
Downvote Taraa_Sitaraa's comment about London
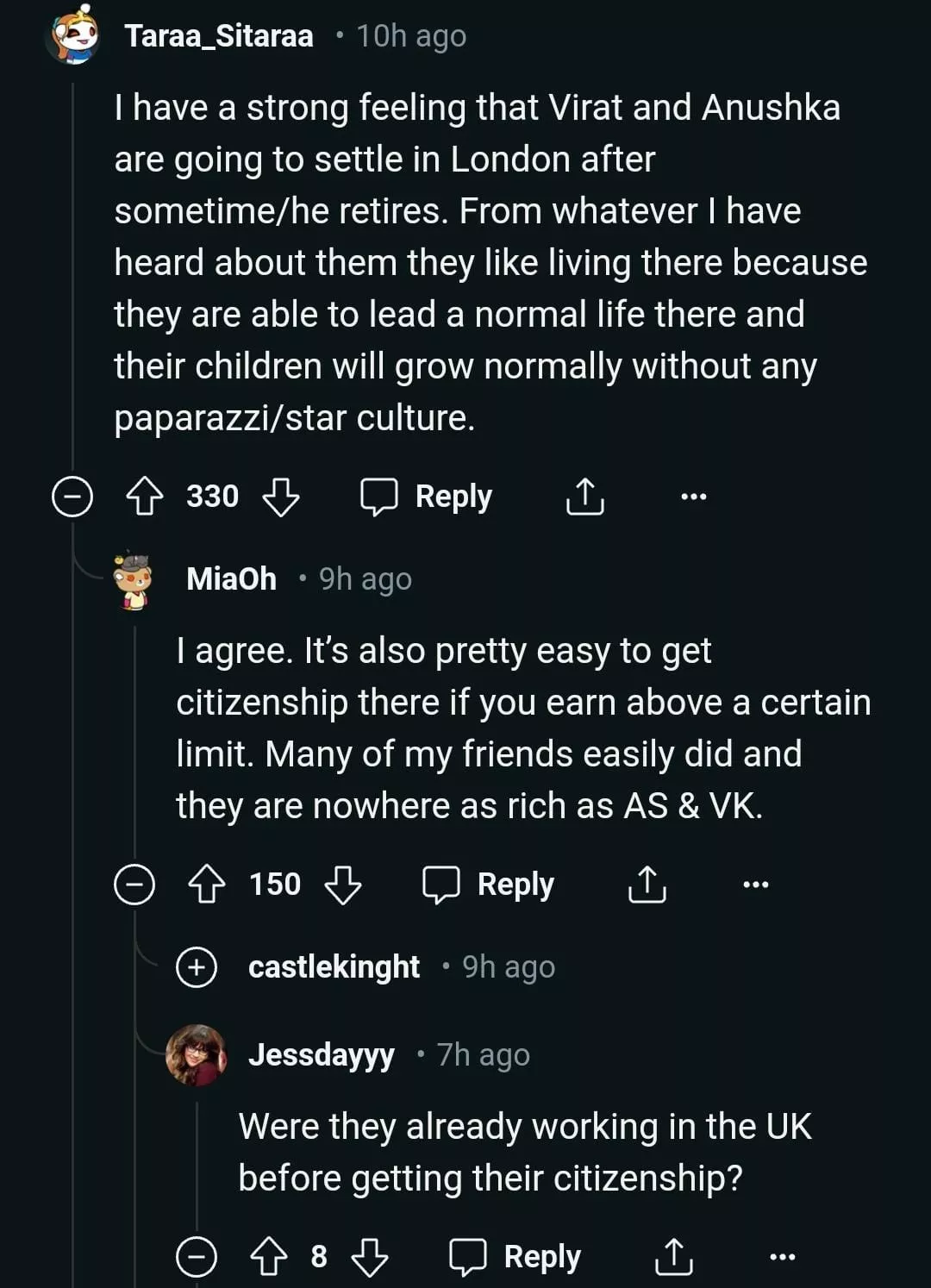[x=280, y=497]
